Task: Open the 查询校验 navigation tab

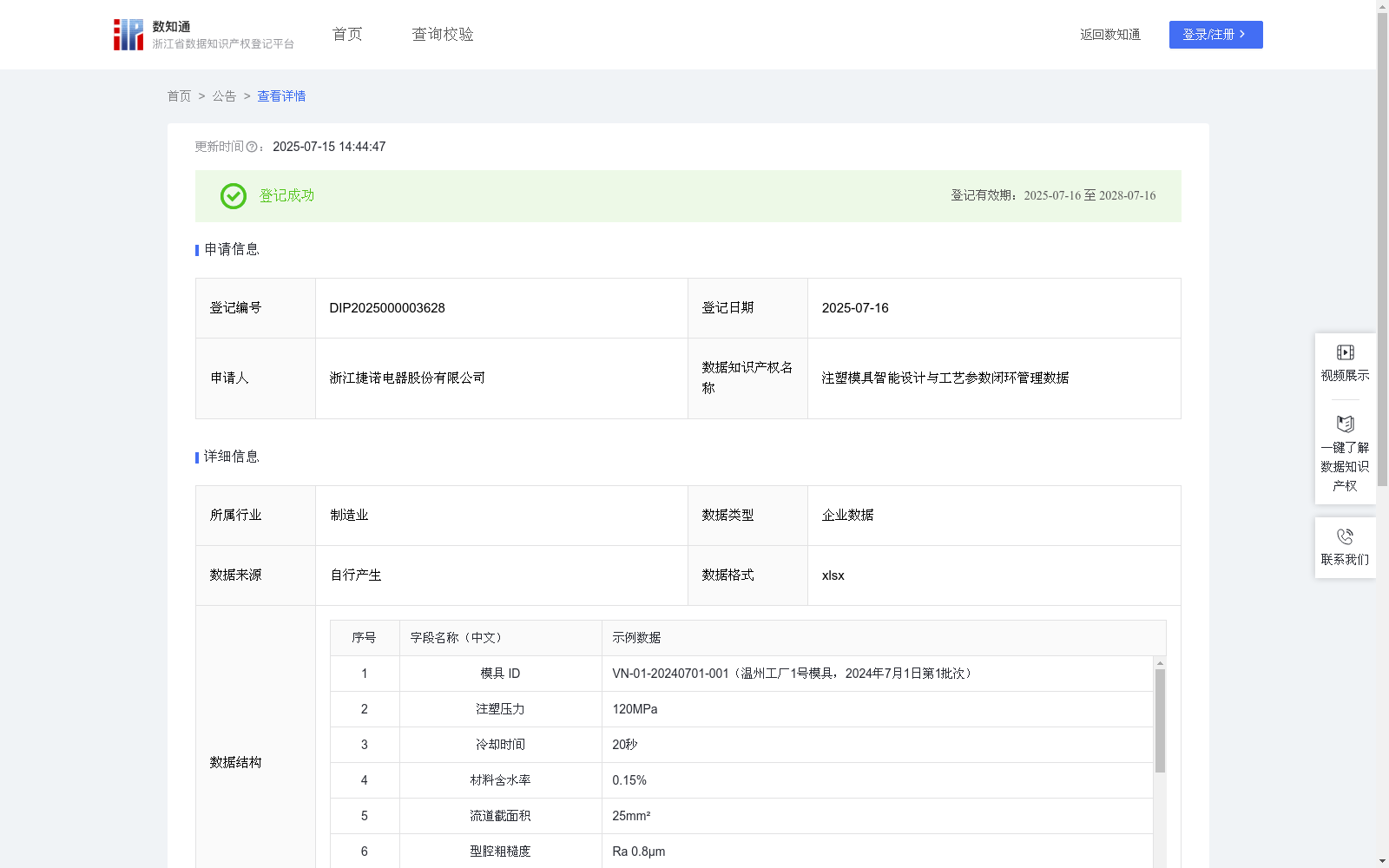Action: [443, 34]
